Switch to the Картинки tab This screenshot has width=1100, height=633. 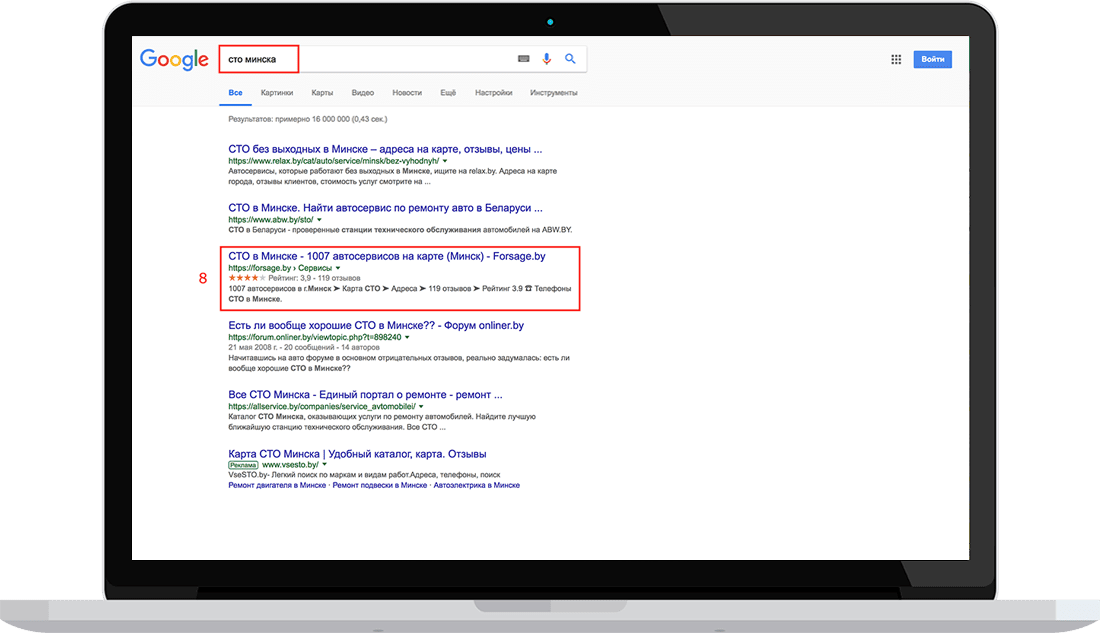click(x=276, y=93)
